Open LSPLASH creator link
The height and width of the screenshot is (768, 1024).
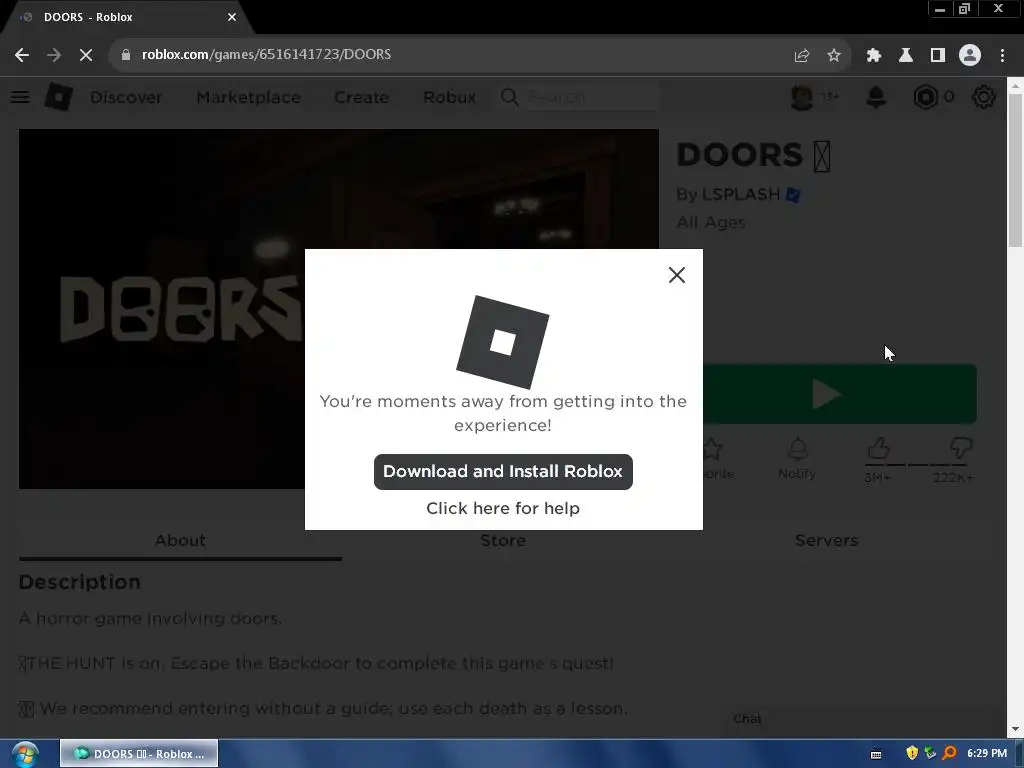(741, 195)
